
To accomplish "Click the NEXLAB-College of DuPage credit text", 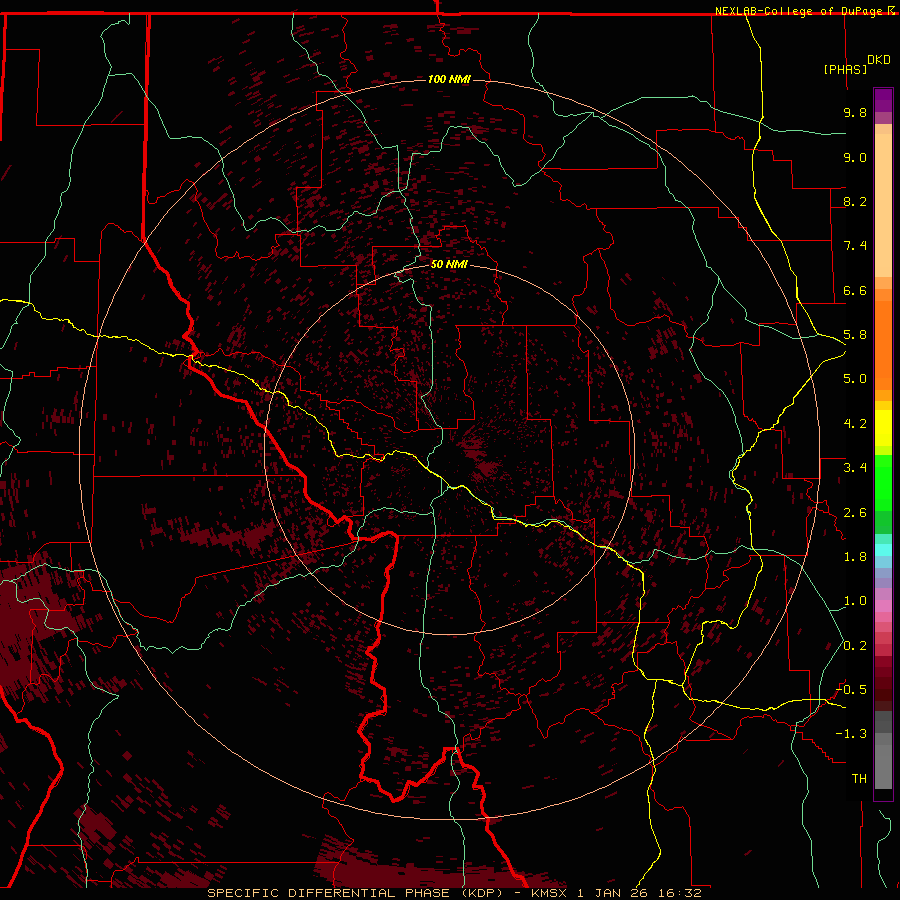I will pyautogui.click(x=800, y=11).
